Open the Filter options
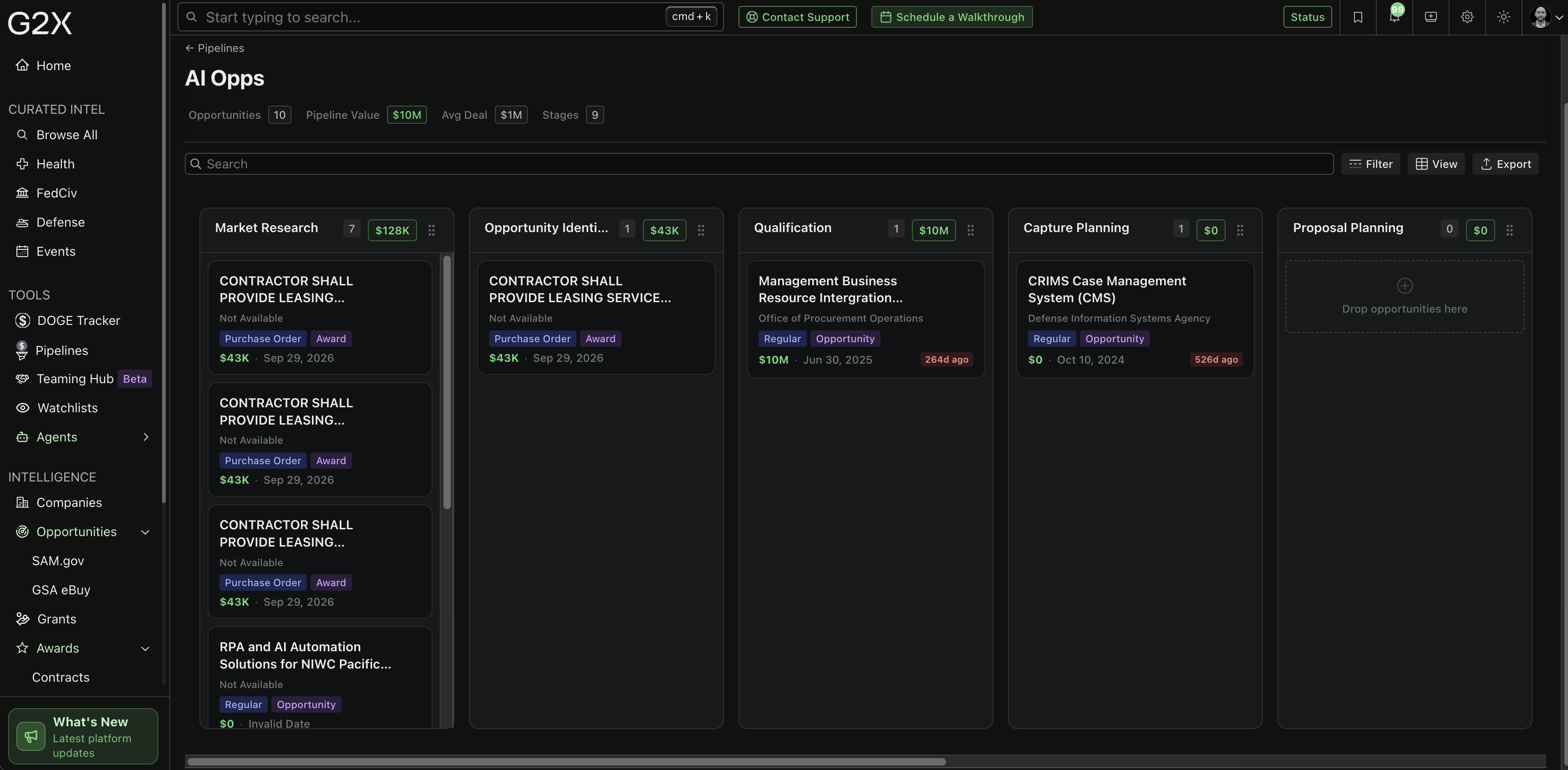 click(x=1371, y=164)
